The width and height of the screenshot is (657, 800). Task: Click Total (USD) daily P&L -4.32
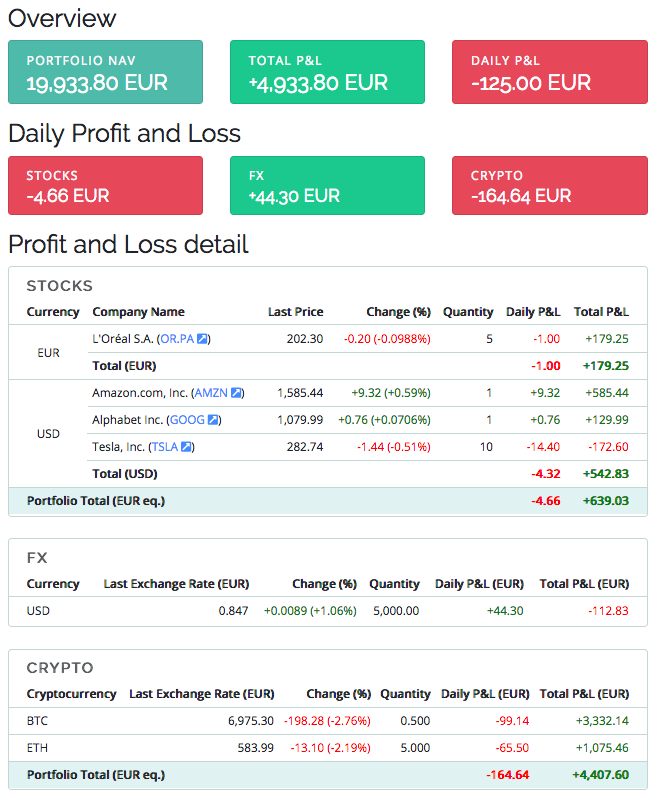[x=546, y=474]
